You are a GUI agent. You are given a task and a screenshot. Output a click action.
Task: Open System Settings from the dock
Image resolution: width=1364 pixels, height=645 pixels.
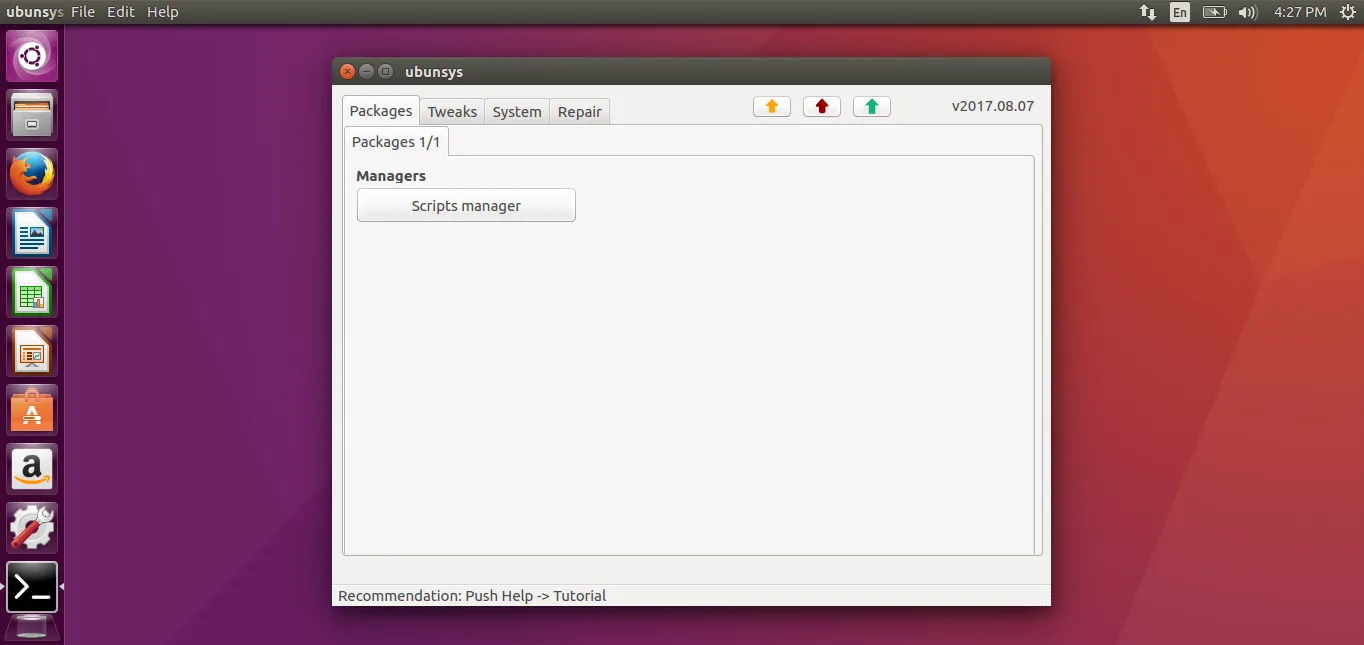[x=32, y=527]
